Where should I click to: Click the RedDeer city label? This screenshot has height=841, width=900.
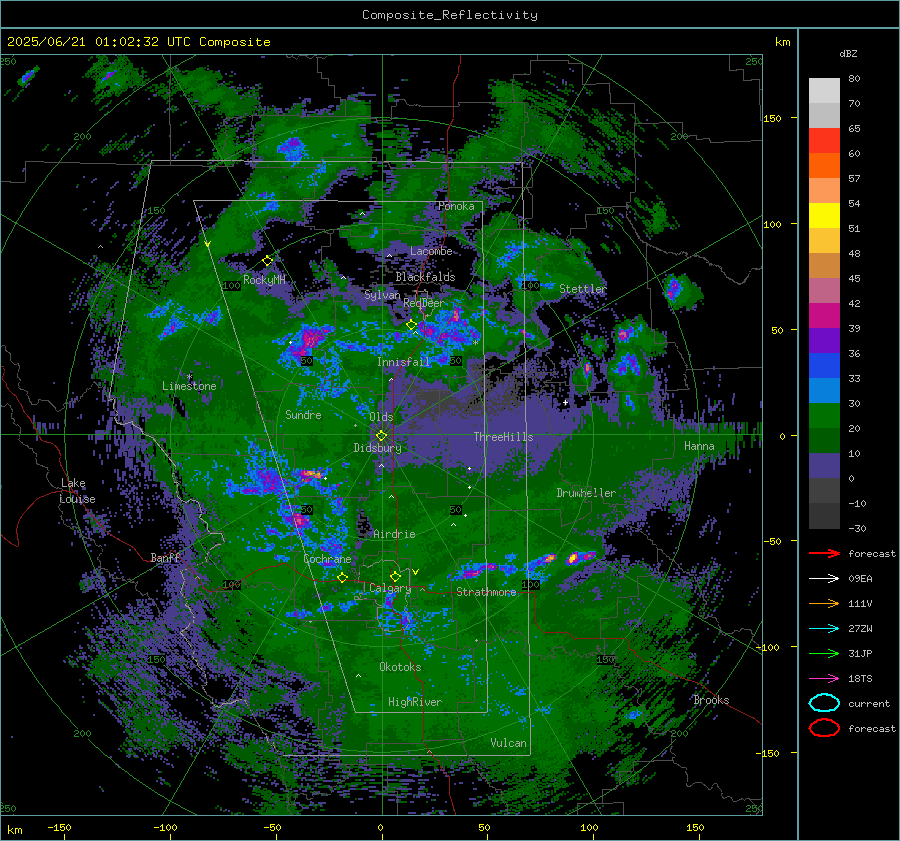(424, 303)
